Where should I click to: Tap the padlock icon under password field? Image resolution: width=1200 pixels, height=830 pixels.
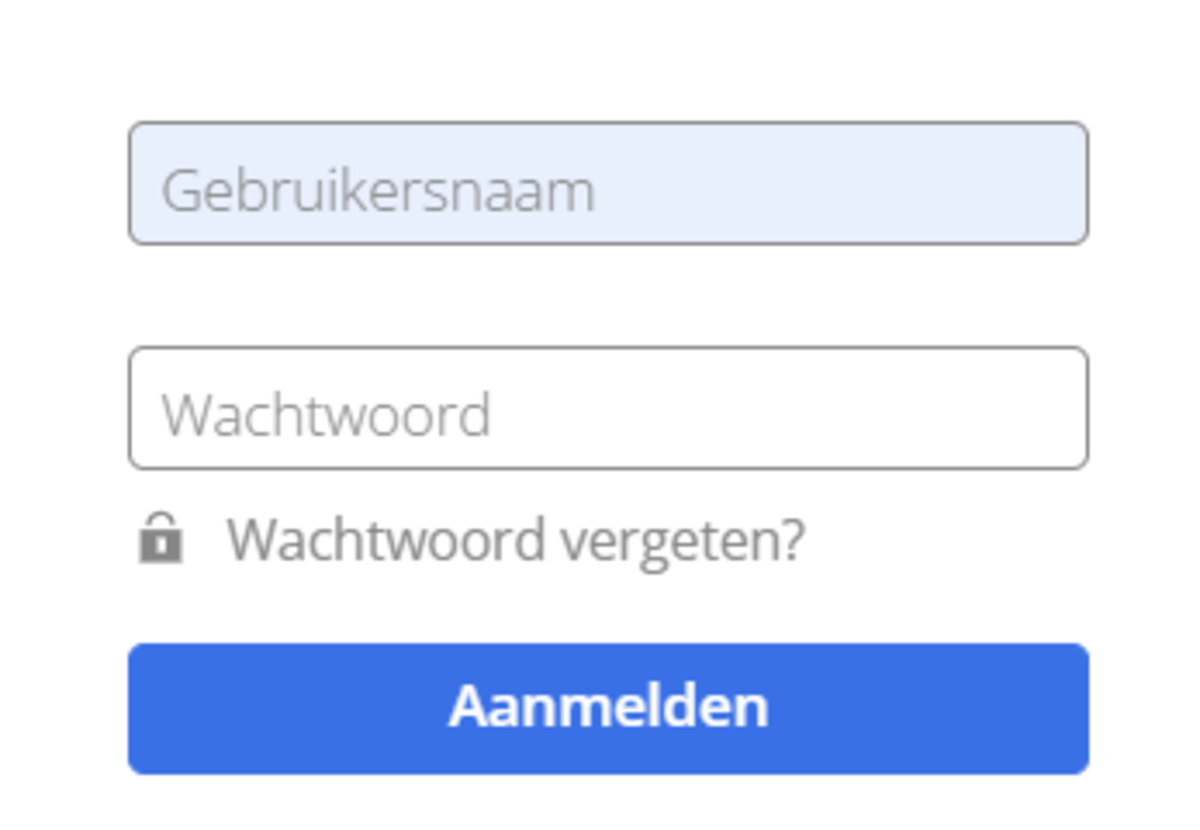point(160,539)
